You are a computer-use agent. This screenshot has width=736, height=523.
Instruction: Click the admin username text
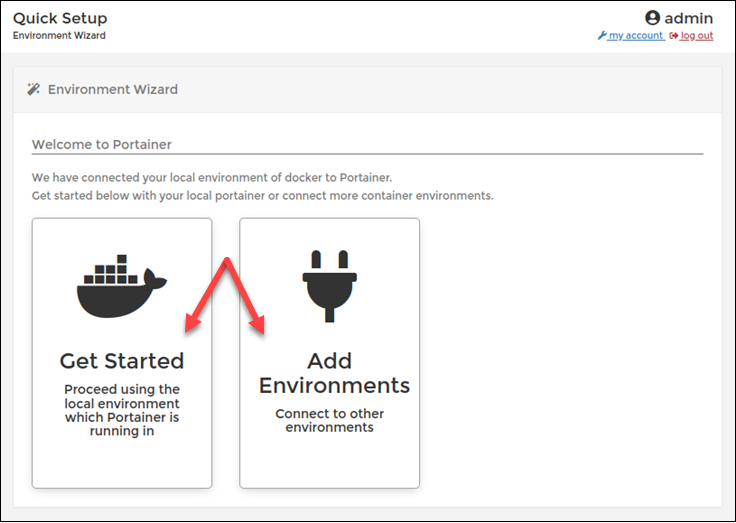[689, 18]
